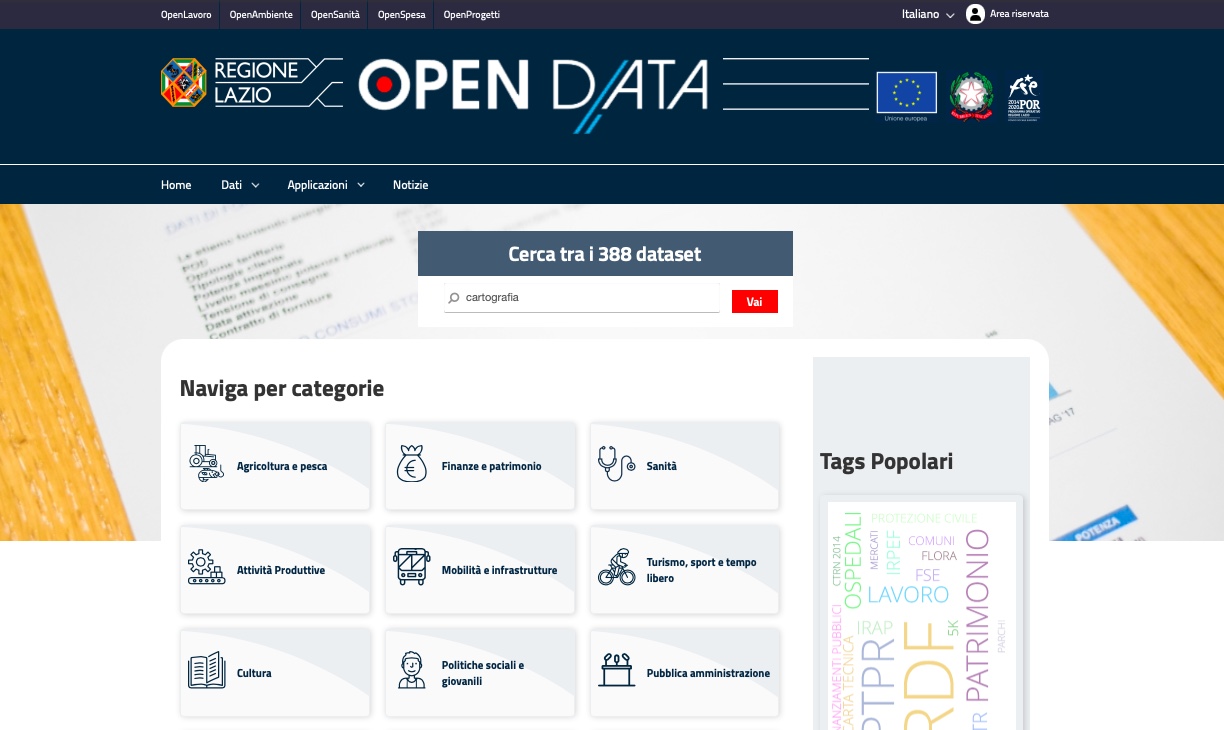Open Turismo, sport e tempo libero category
1224x730 pixels.
click(685, 570)
